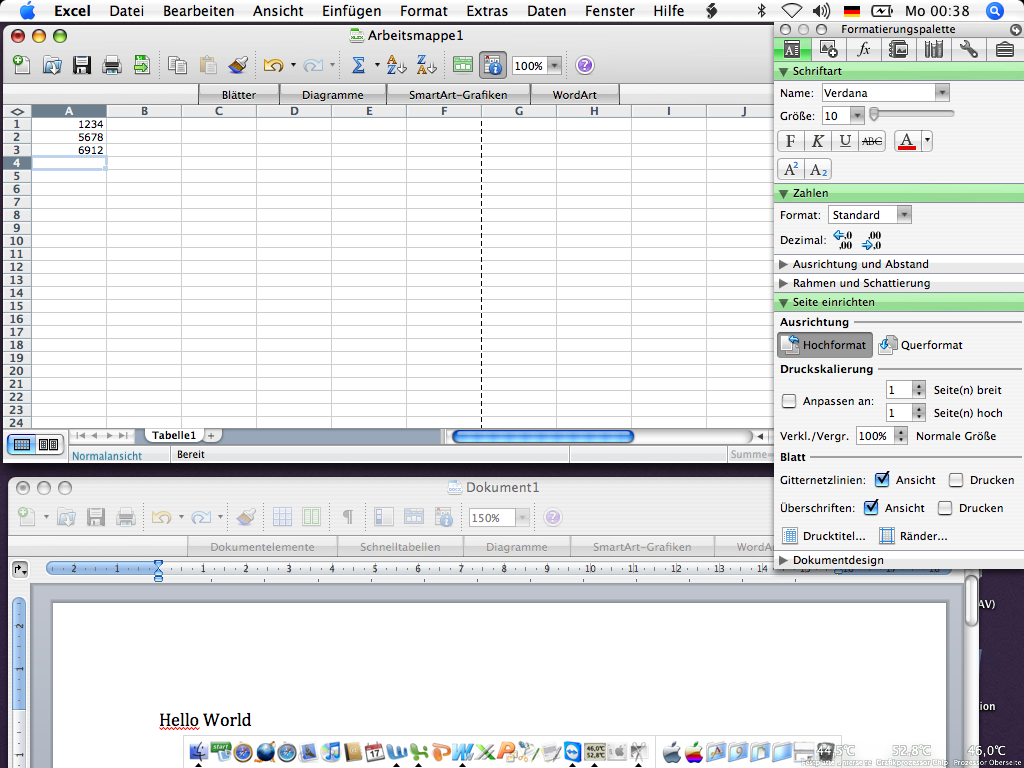Screen dimensions: 1024x768
Task: Apply italic with K button
Action: (817, 141)
